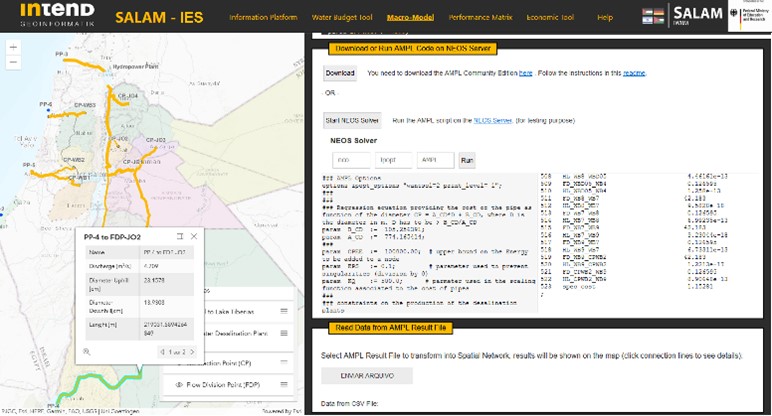Click the Length row in popup table
The width and height of the screenshot is (772, 416).
[x=139, y=329]
